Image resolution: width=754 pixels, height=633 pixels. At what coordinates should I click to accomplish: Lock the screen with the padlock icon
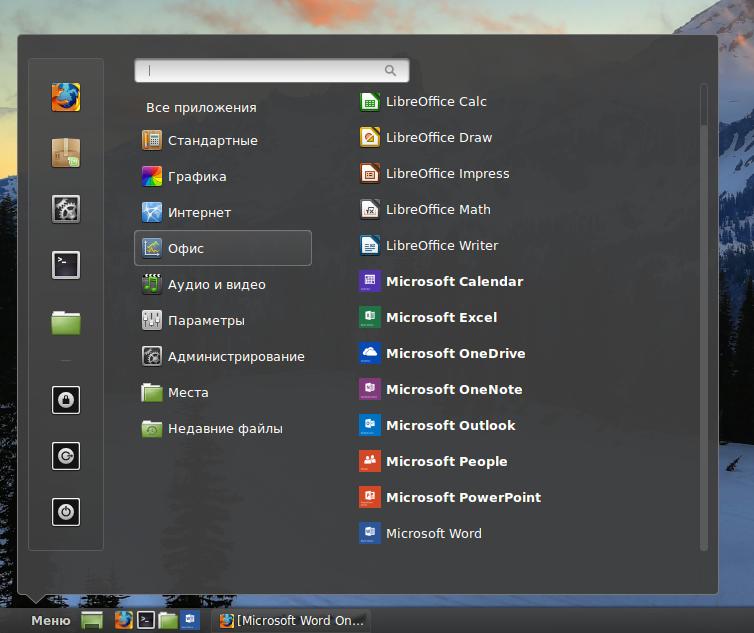(66, 400)
